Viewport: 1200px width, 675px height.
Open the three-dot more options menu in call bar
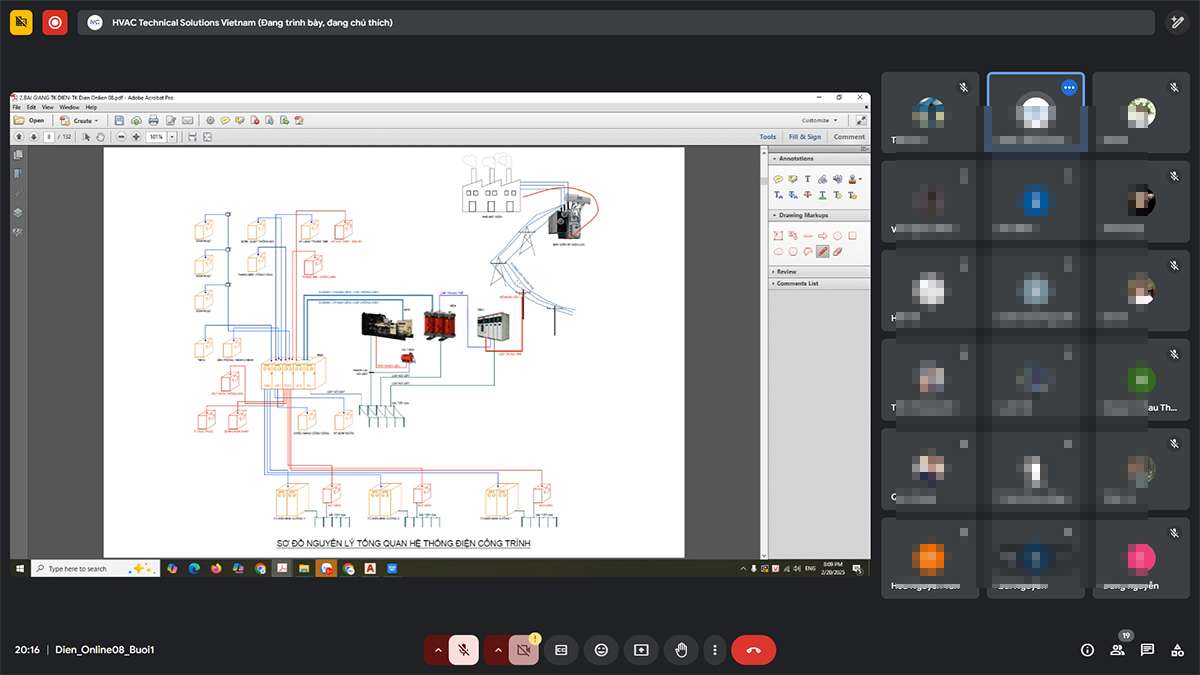pos(715,650)
